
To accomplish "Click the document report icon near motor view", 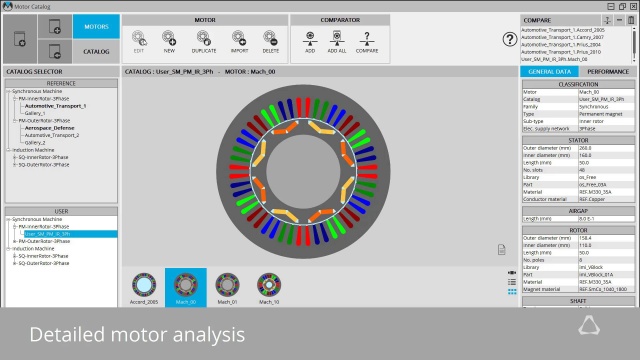I will (x=502, y=249).
